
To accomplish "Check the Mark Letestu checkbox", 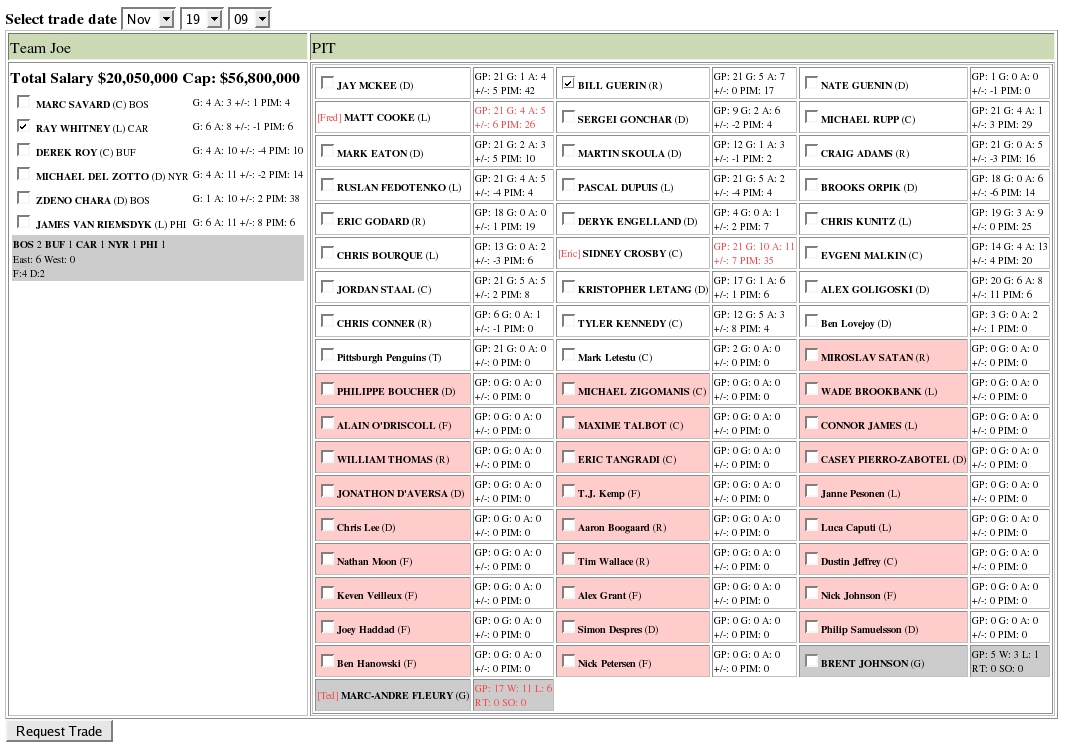I will 568,355.
